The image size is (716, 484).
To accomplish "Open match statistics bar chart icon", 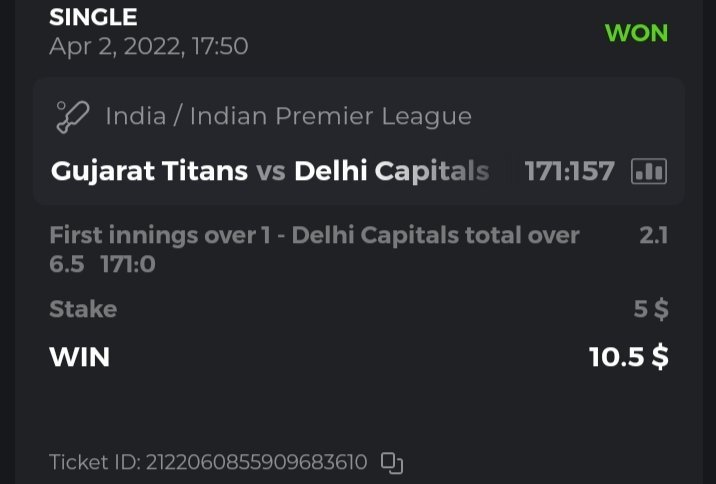I will pyautogui.click(x=649, y=171).
